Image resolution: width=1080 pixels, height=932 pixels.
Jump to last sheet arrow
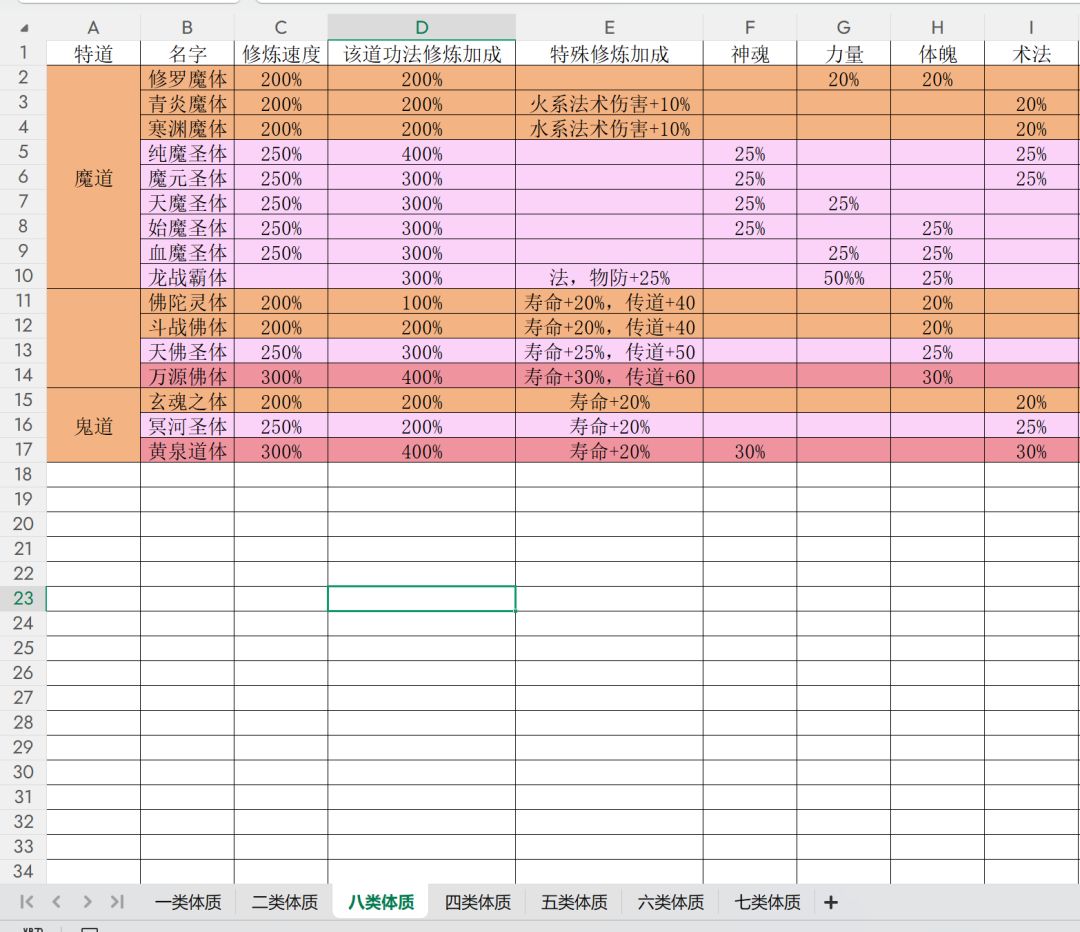(x=117, y=902)
